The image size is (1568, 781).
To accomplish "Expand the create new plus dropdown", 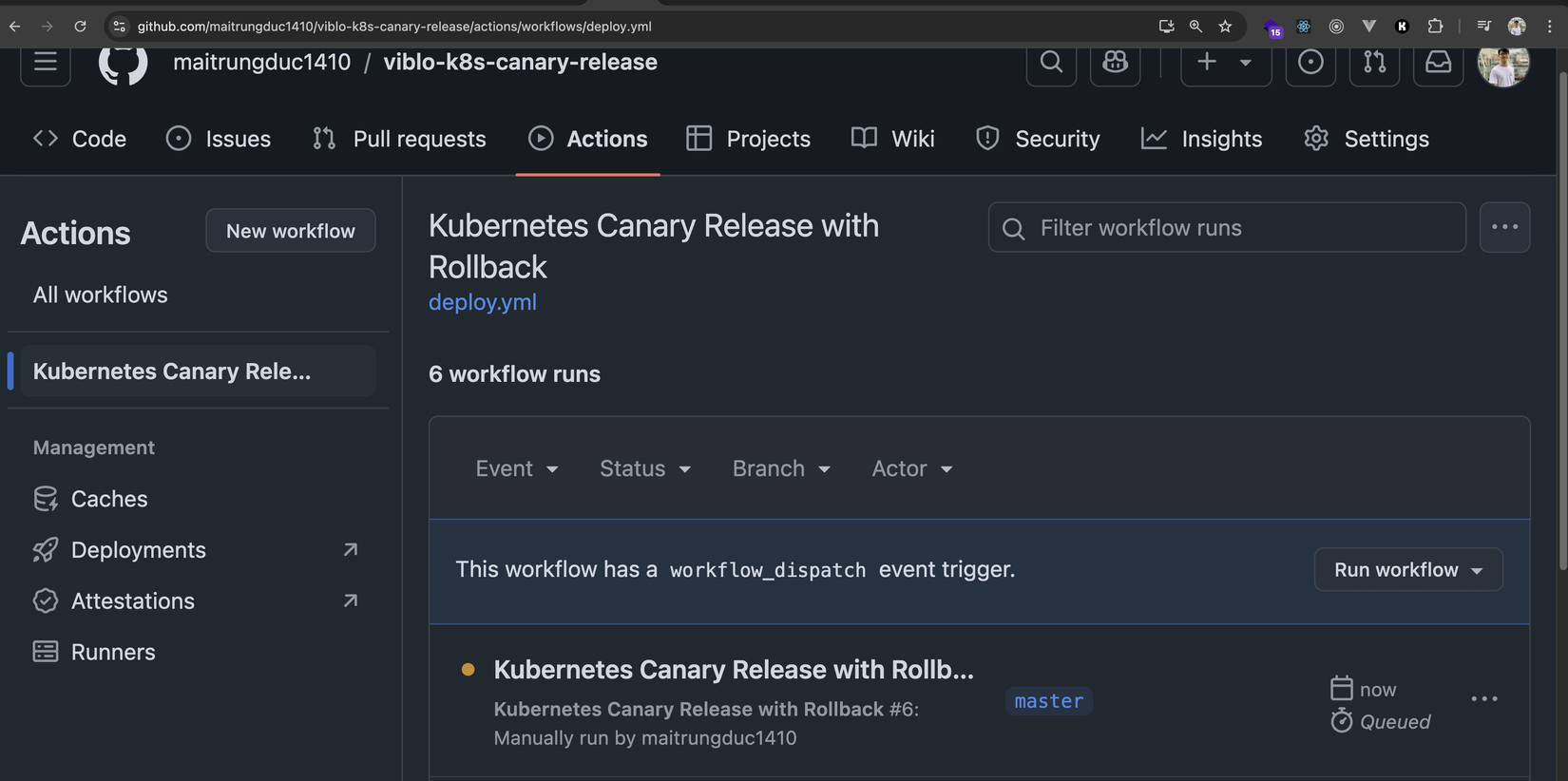I will [1225, 63].
